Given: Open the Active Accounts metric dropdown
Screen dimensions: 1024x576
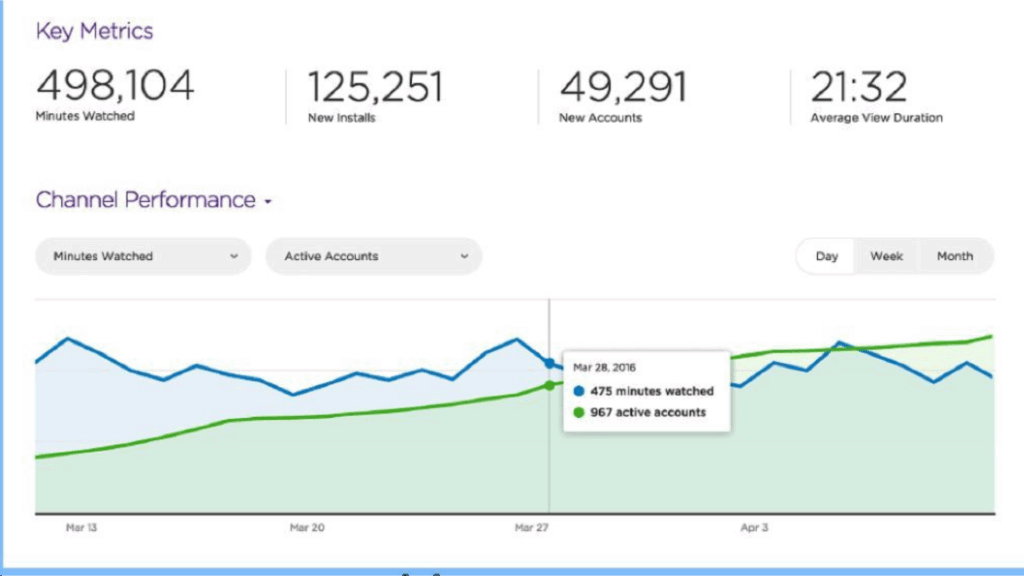Looking at the screenshot, I should (373, 256).
